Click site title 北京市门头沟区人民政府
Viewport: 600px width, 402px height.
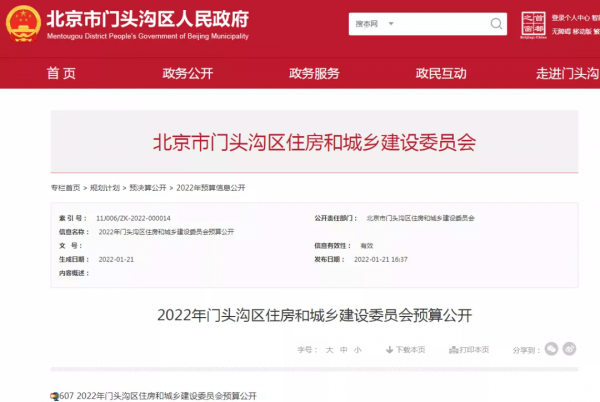[x=148, y=19]
